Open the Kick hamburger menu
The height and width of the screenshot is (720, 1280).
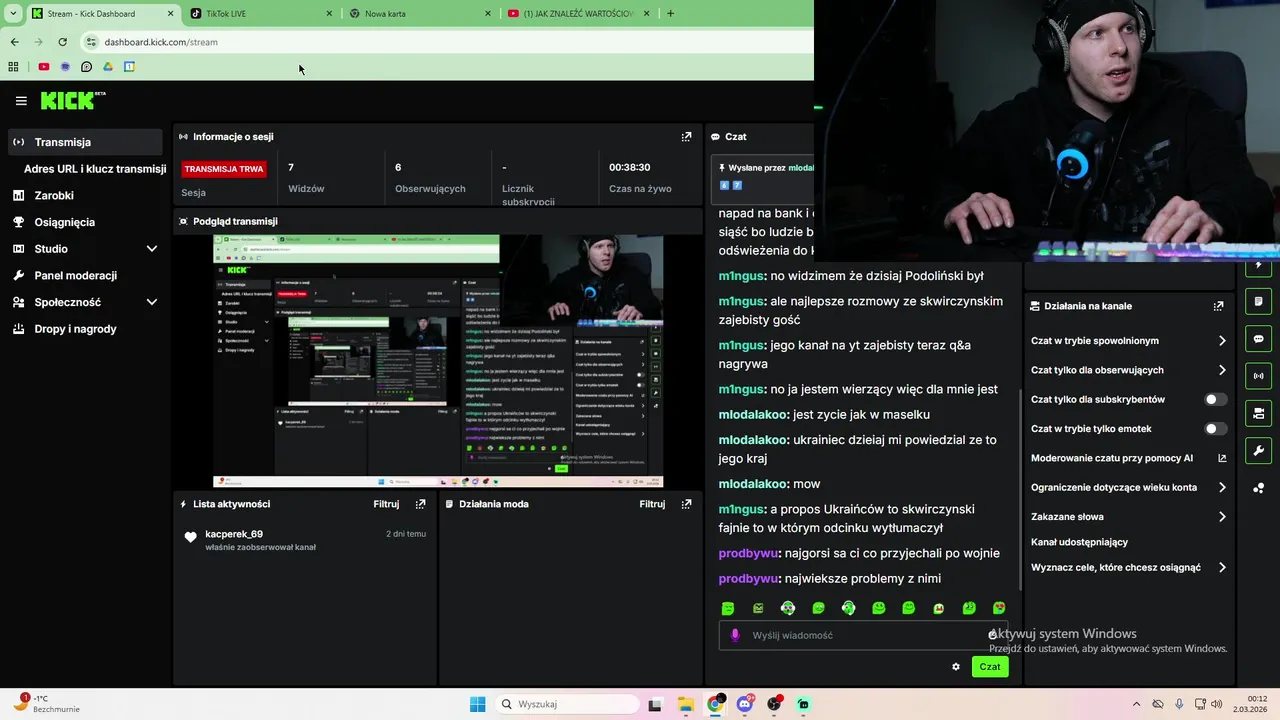pyautogui.click(x=21, y=101)
